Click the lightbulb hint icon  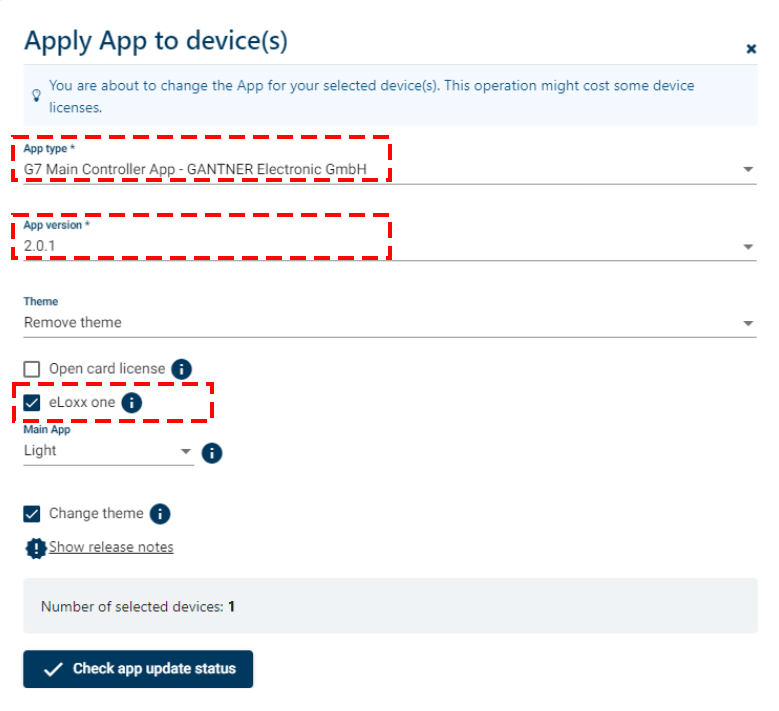click(36, 95)
